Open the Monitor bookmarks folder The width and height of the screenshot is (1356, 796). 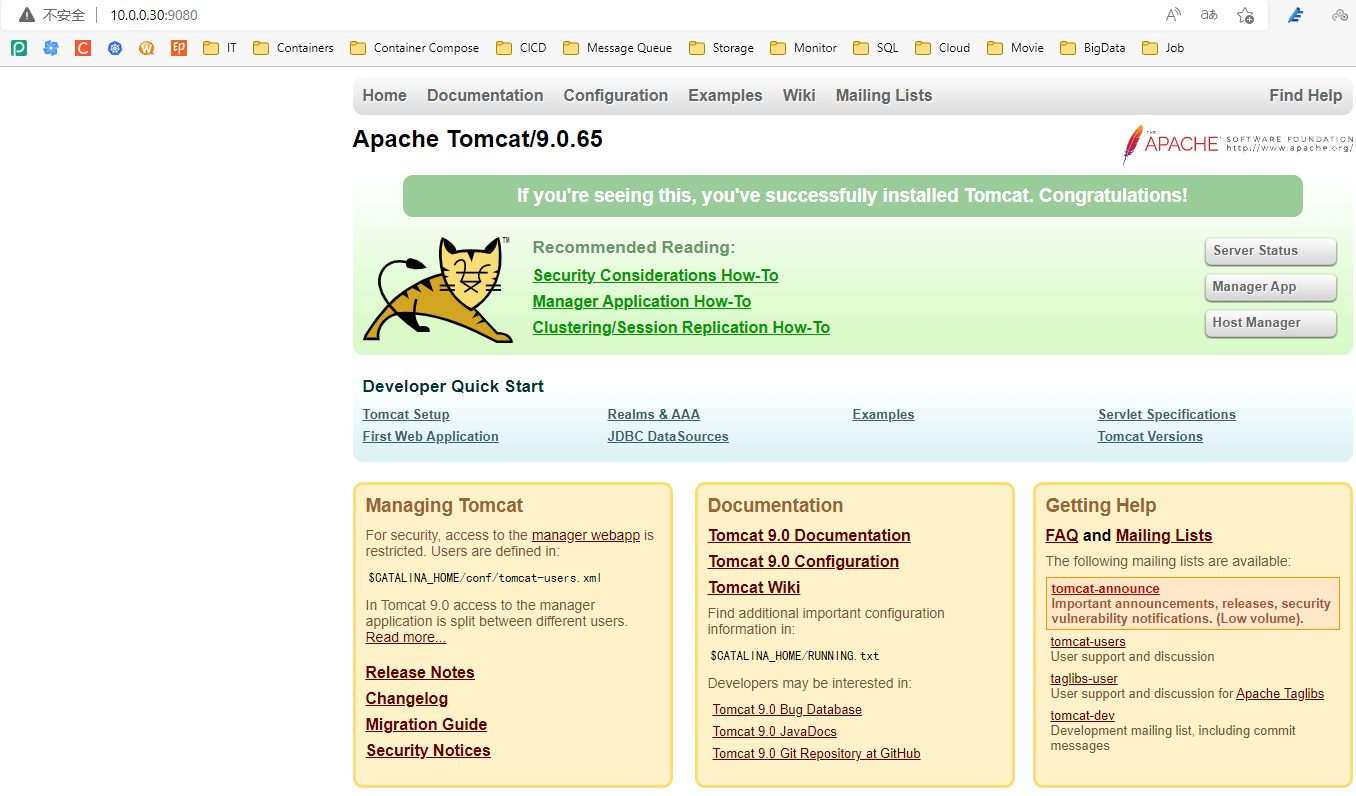coord(804,47)
